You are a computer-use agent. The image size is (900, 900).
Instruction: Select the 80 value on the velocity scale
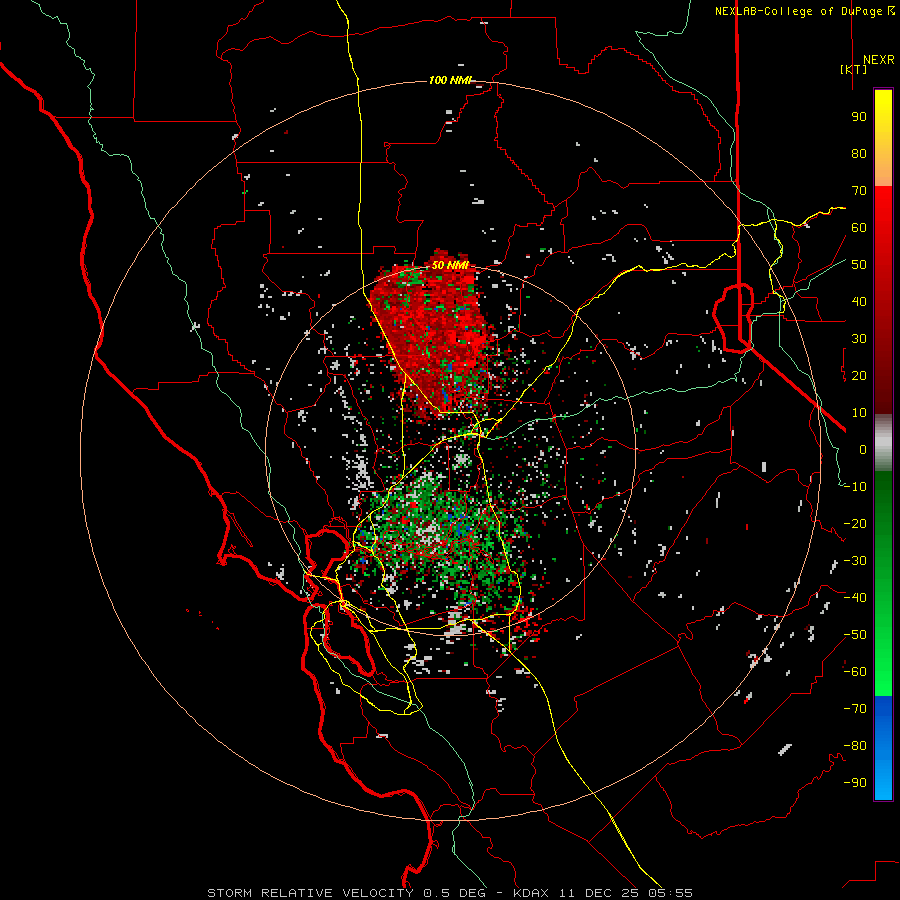(859, 154)
